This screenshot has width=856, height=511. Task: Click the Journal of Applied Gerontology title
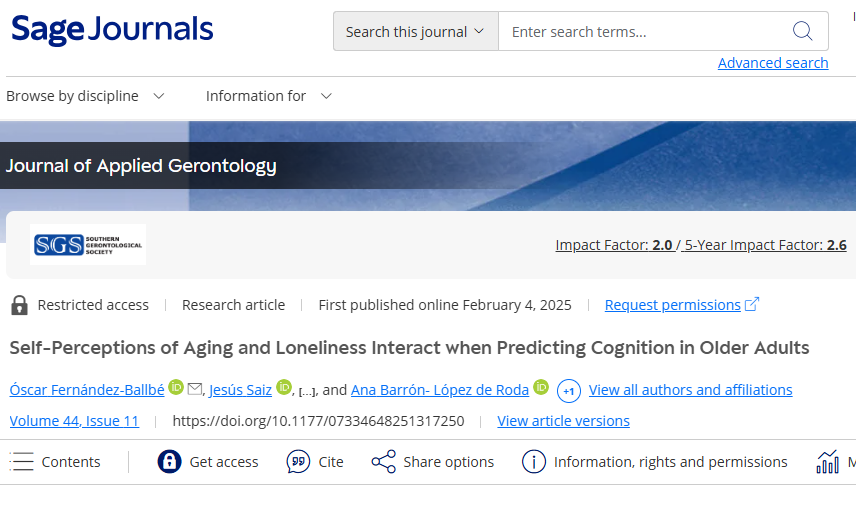[x=141, y=166]
